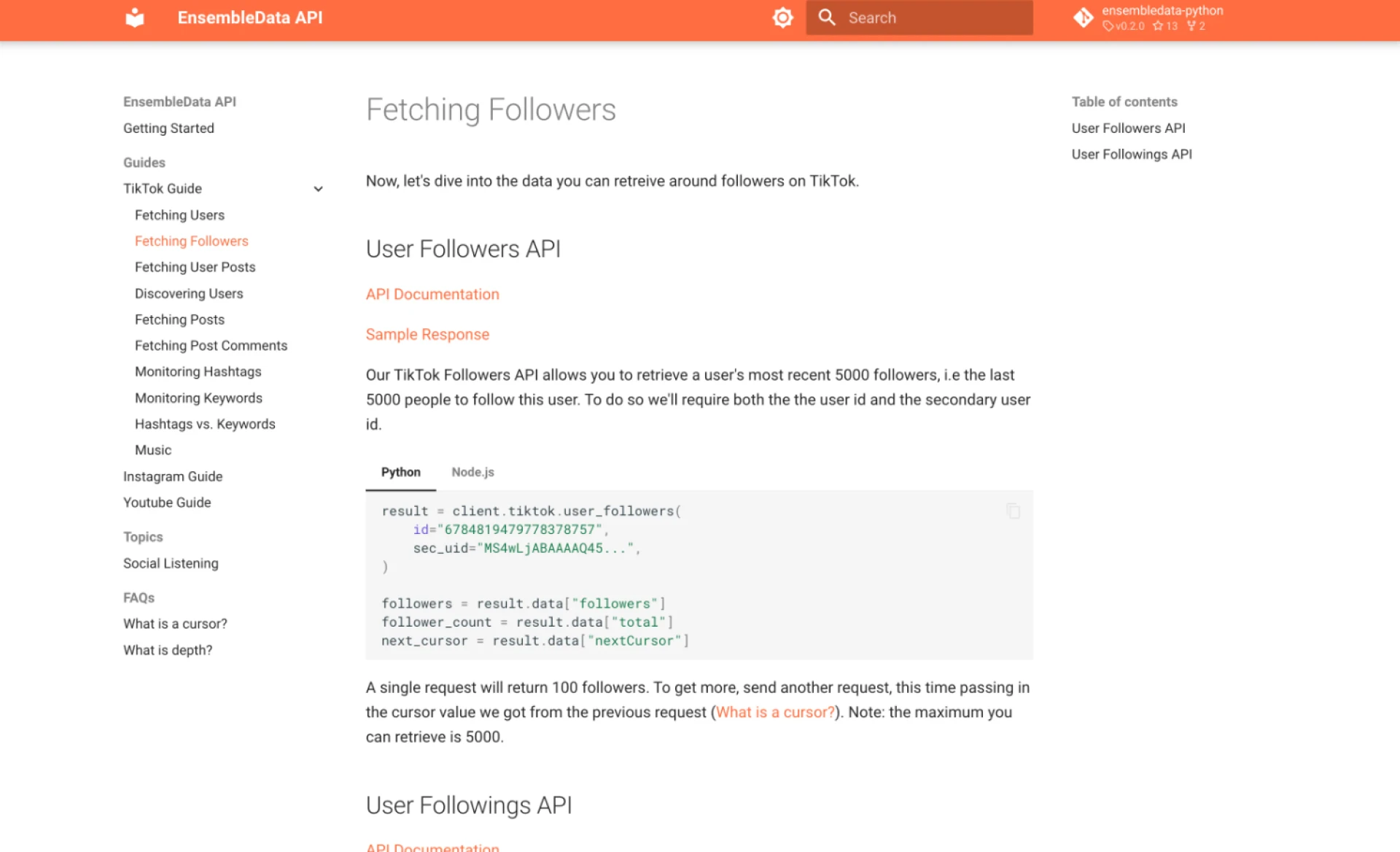Select the settings gear in the header

tap(782, 17)
